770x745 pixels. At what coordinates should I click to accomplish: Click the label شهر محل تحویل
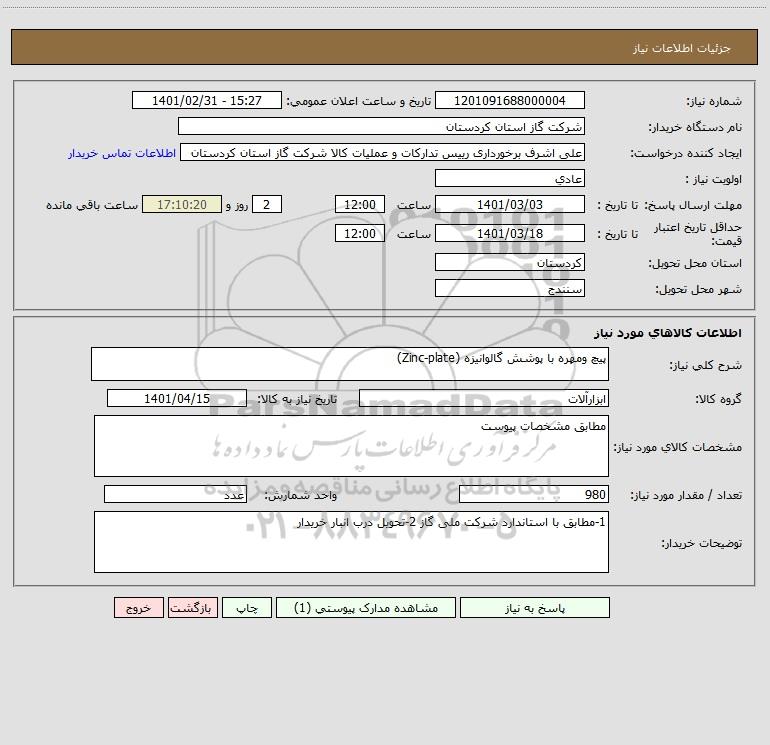point(699,289)
